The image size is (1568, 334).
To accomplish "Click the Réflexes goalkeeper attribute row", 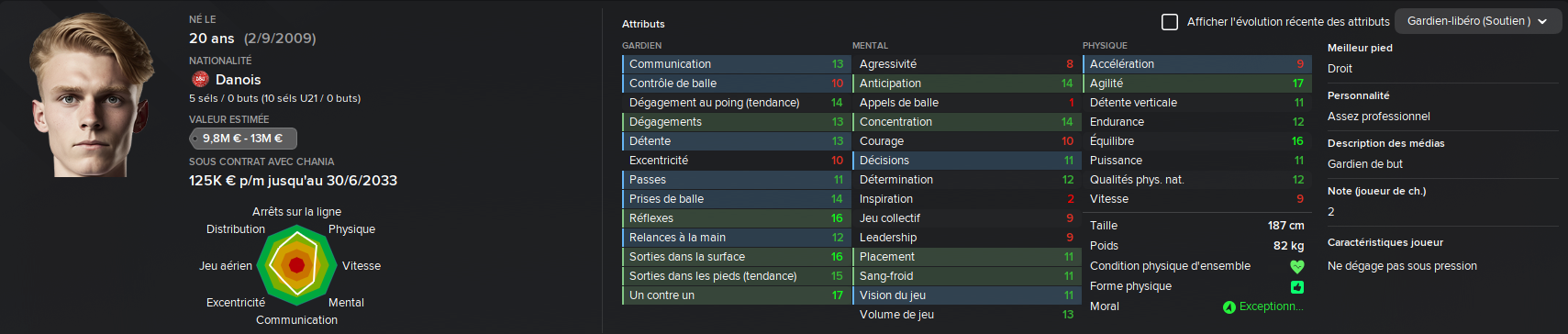I will pyautogui.click(x=735, y=218).
